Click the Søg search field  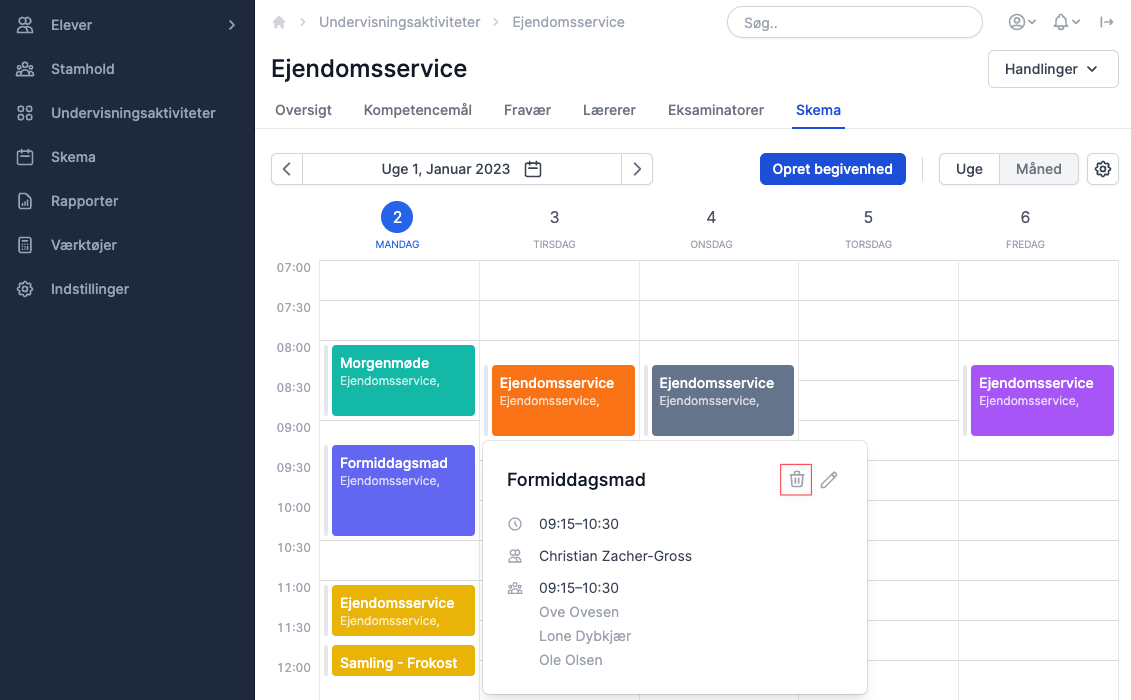[855, 22]
